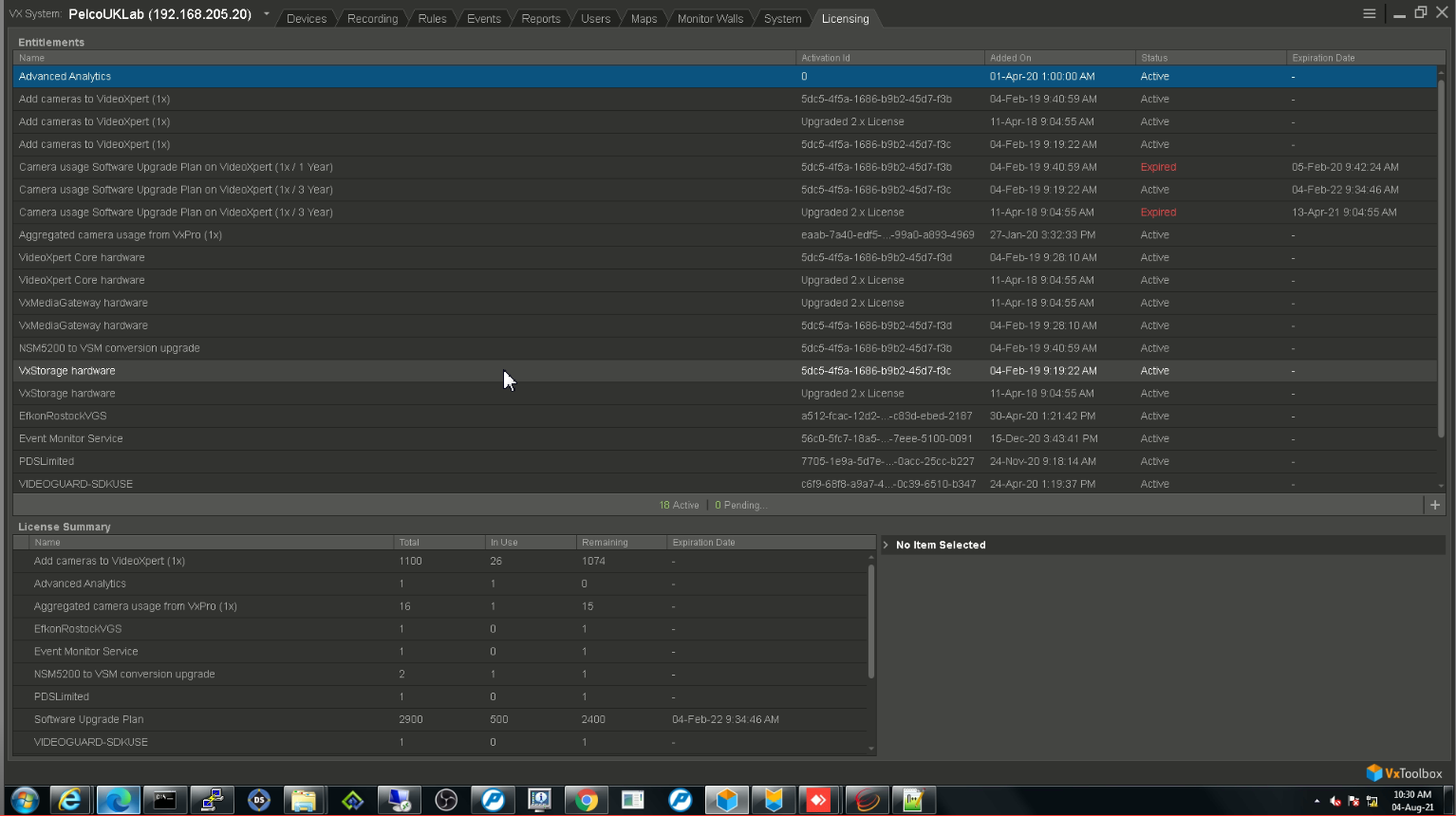This screenshot has height=816, width=1456.
Task: Open Microsoft Edge from the taskbar
Action: (118, 800)
